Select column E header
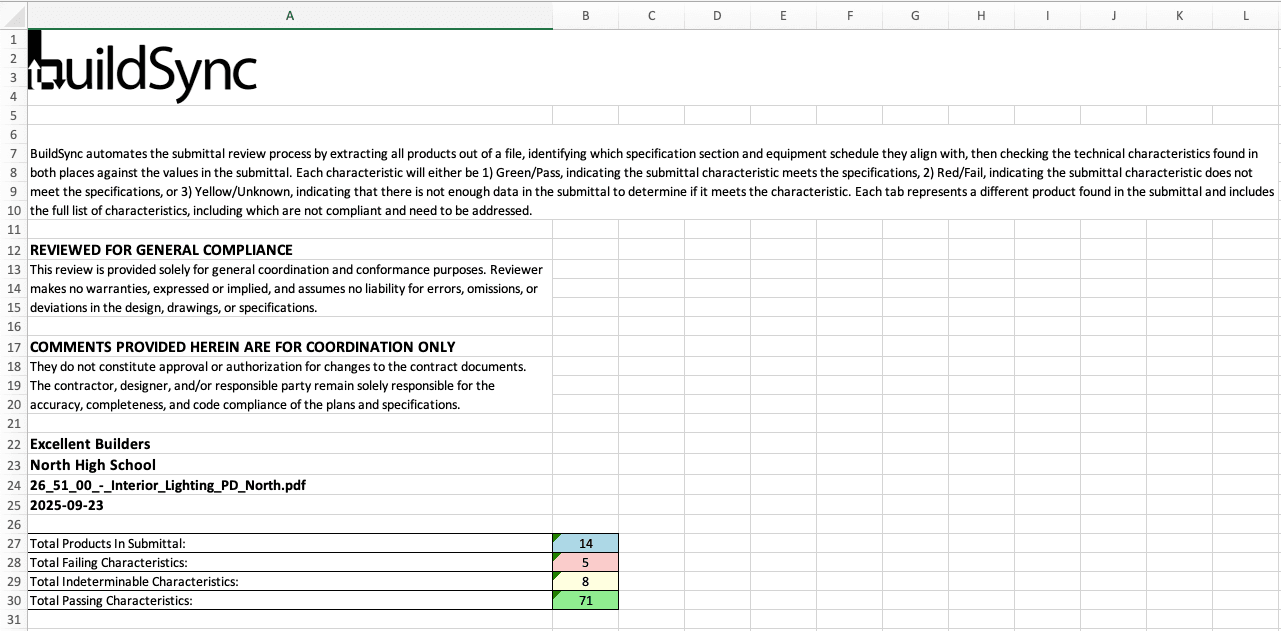This screenshot has height=631, width=1281. 783,15
